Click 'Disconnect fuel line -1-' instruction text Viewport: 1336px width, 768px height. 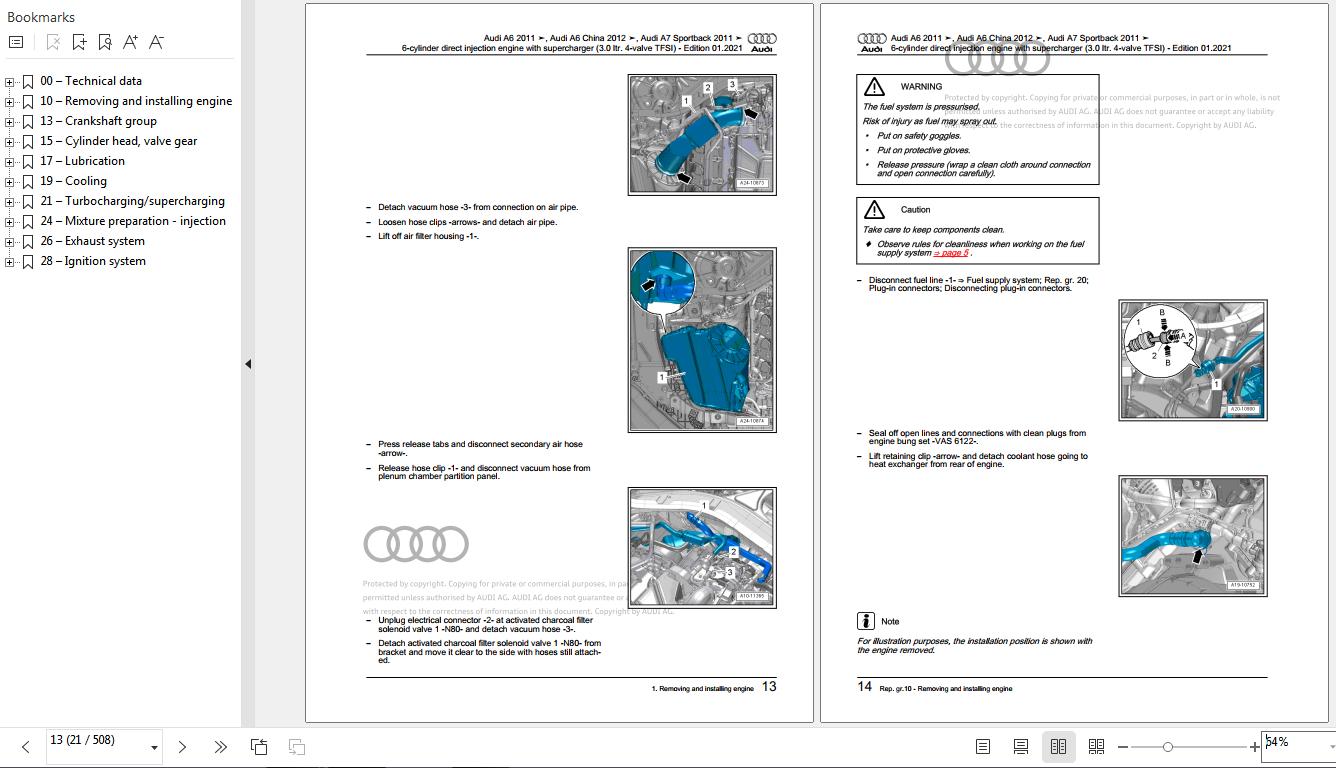pos(979,284)
